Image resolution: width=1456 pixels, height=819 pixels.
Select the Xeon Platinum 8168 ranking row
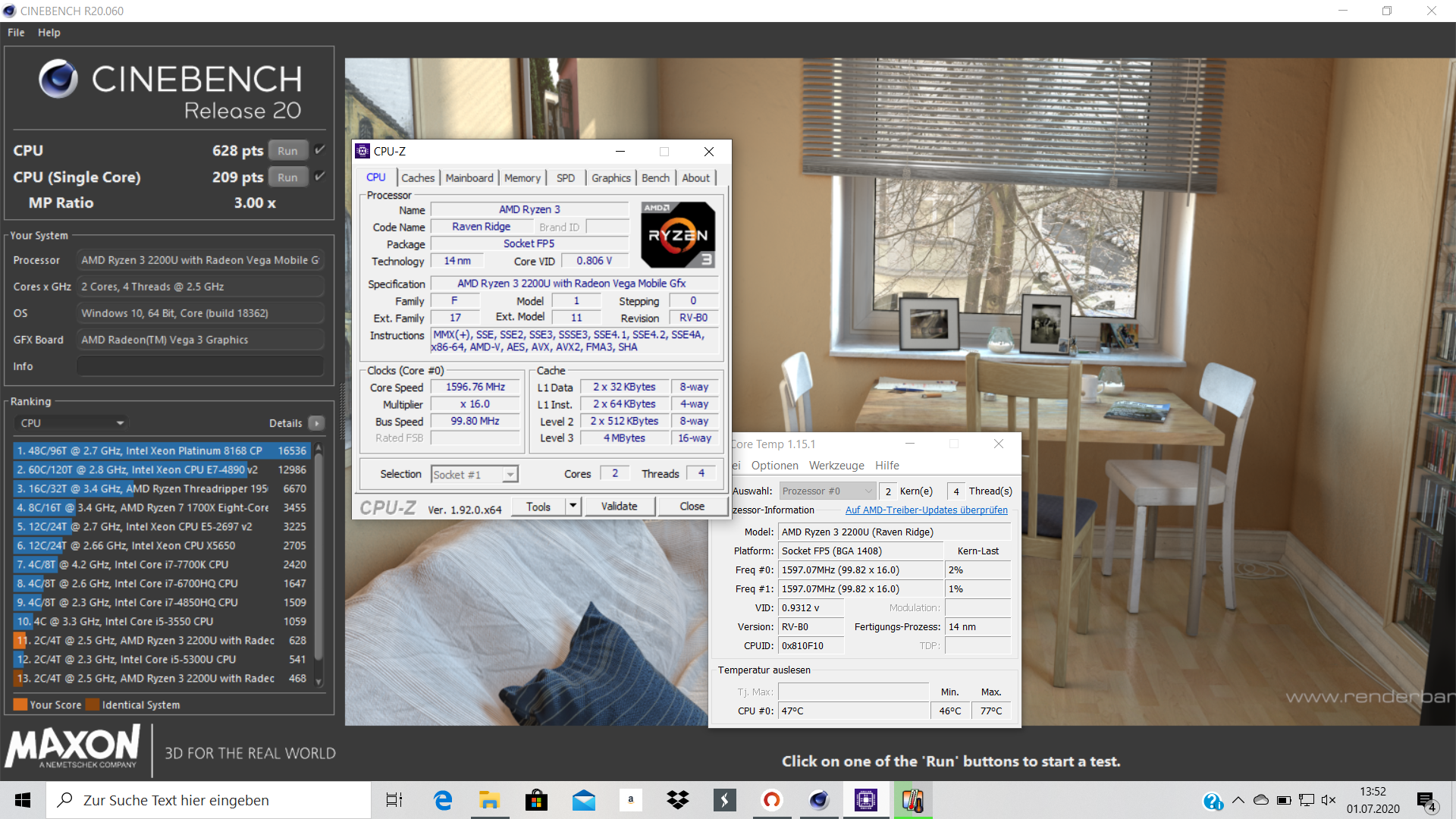point(162,450)
